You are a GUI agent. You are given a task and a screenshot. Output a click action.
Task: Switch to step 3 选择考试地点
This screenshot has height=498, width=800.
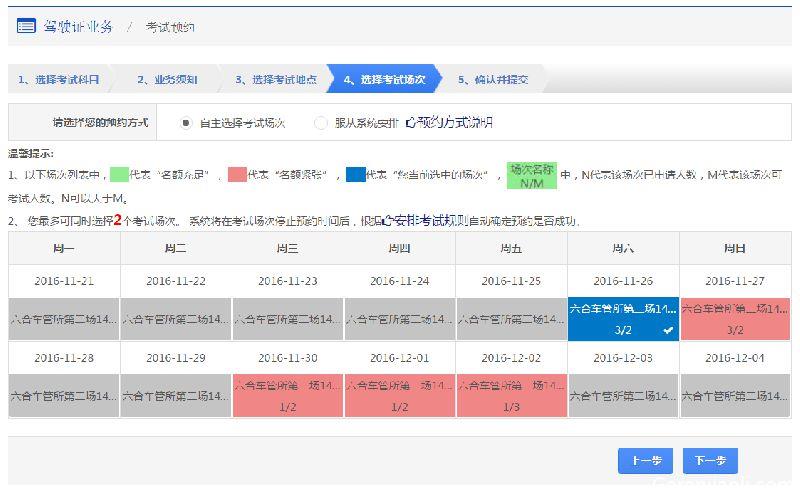276,79
